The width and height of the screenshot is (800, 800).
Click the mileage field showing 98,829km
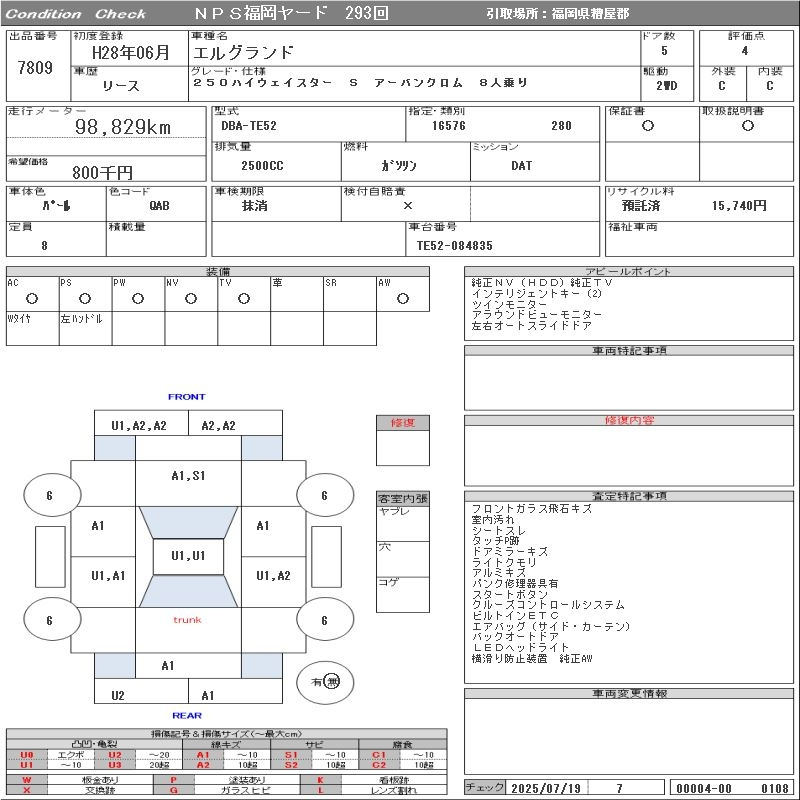click(123, 128)
